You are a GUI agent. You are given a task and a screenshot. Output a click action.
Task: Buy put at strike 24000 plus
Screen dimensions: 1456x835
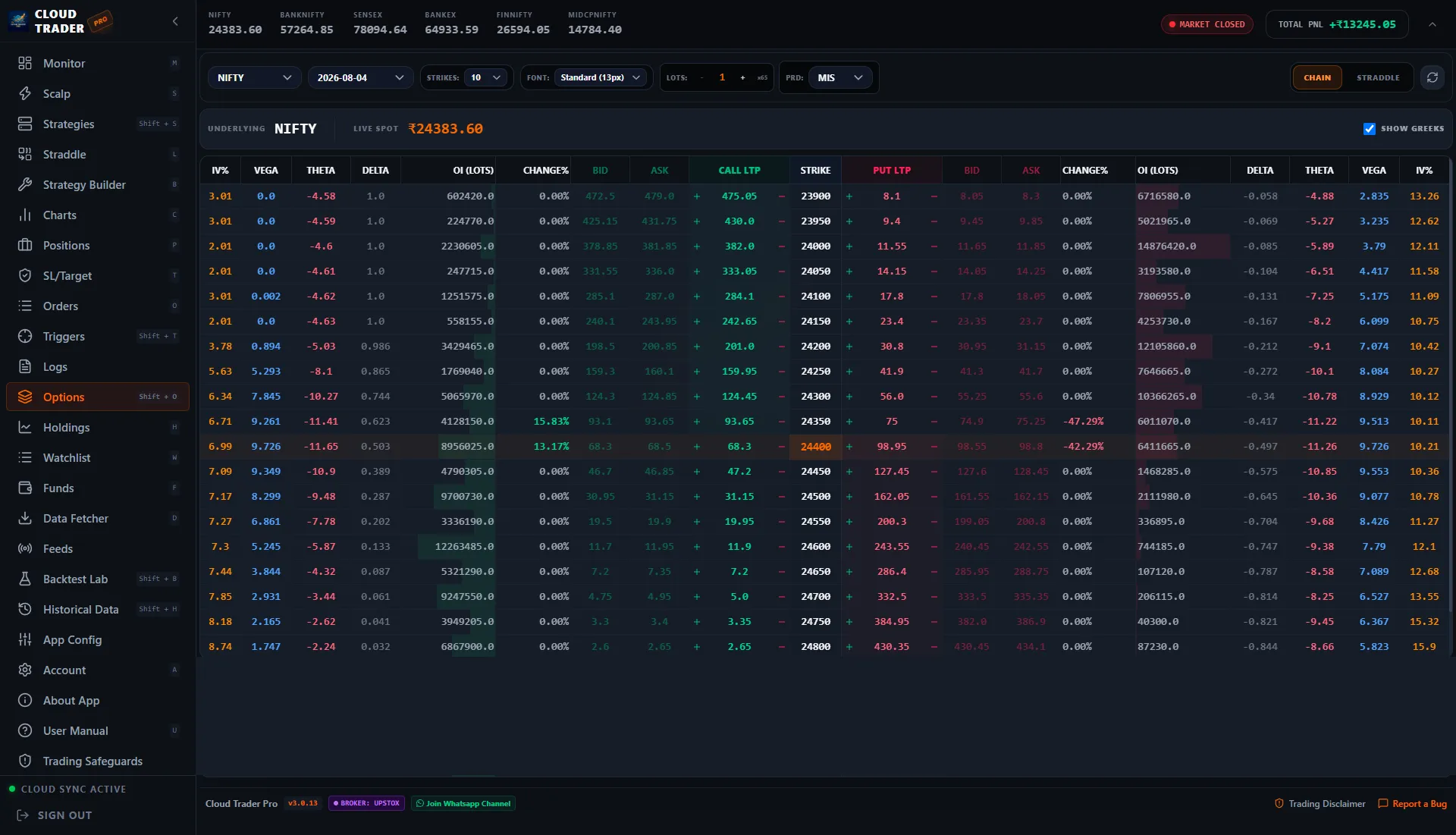(x=849, y=246)
